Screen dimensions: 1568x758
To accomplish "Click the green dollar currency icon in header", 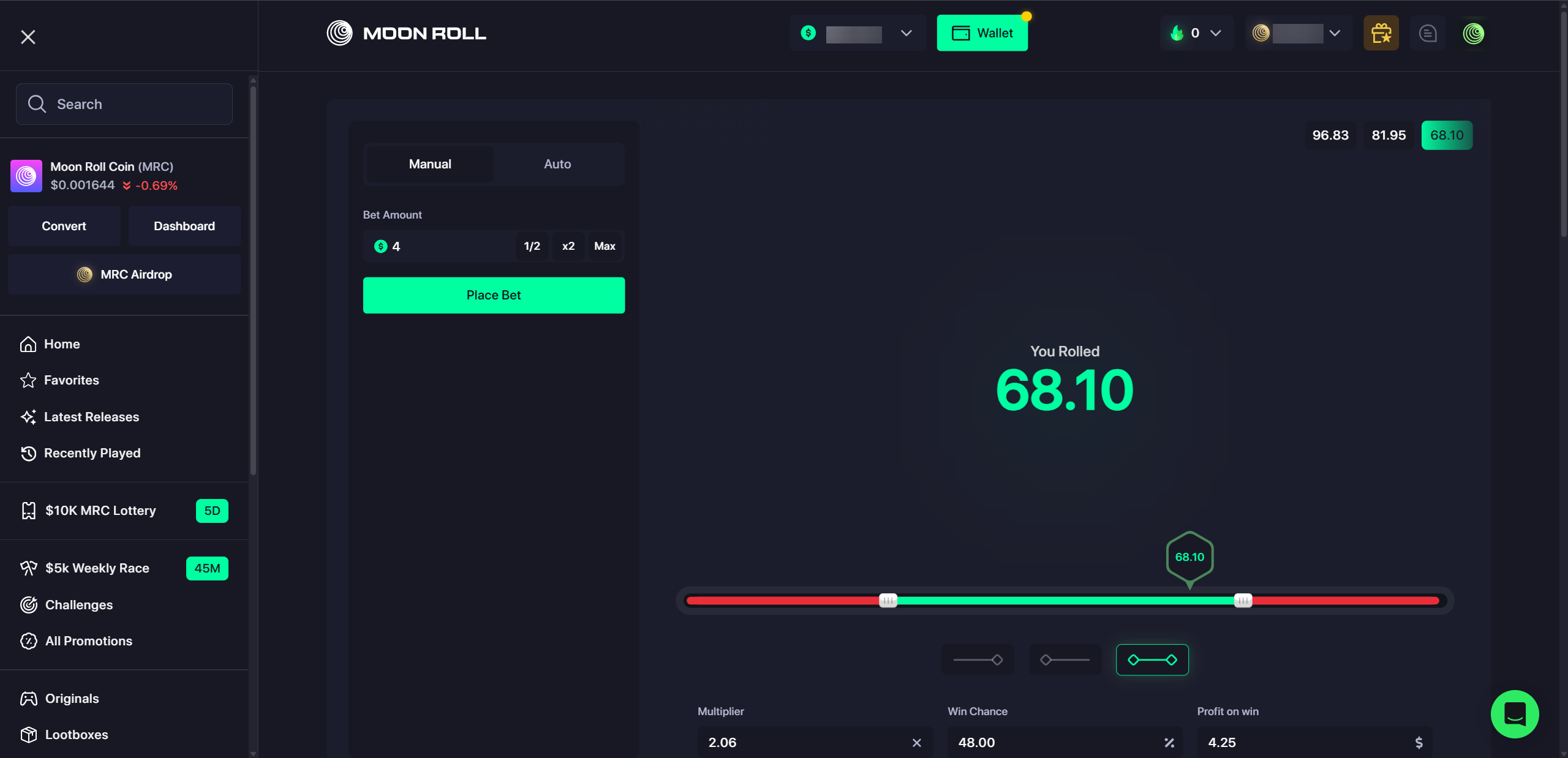I will coord(809,33).
